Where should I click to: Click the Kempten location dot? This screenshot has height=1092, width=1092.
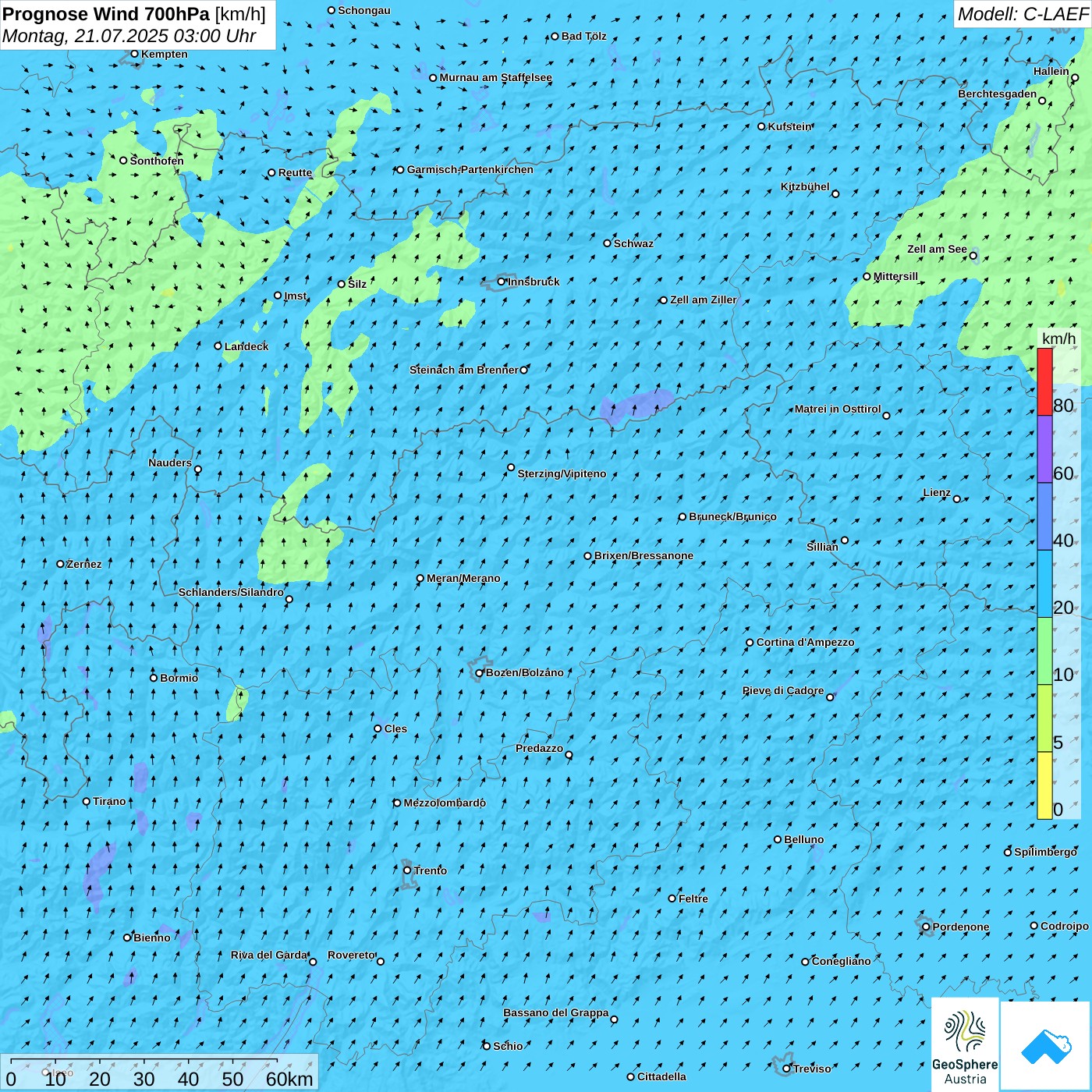(134, 54)
